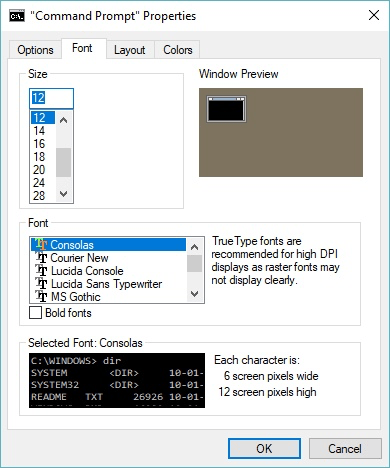Cancel the properties dialog
Screen dimensions: 390x468
(345, 448)
